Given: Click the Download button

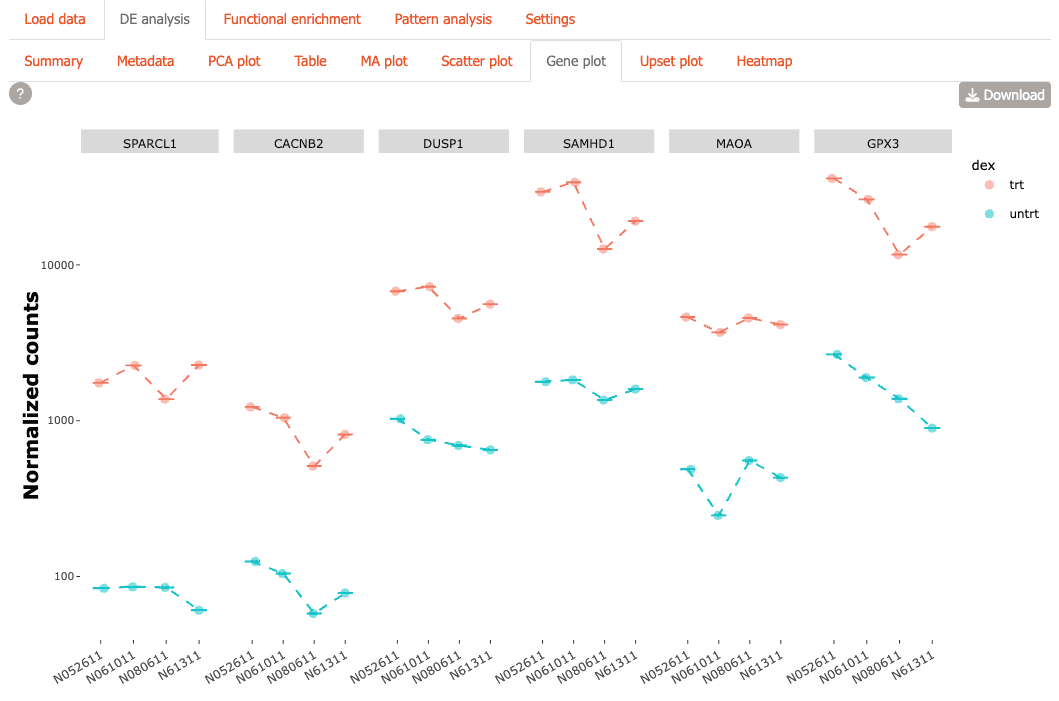Looking at the screenshot, I should click(1004, 95).
